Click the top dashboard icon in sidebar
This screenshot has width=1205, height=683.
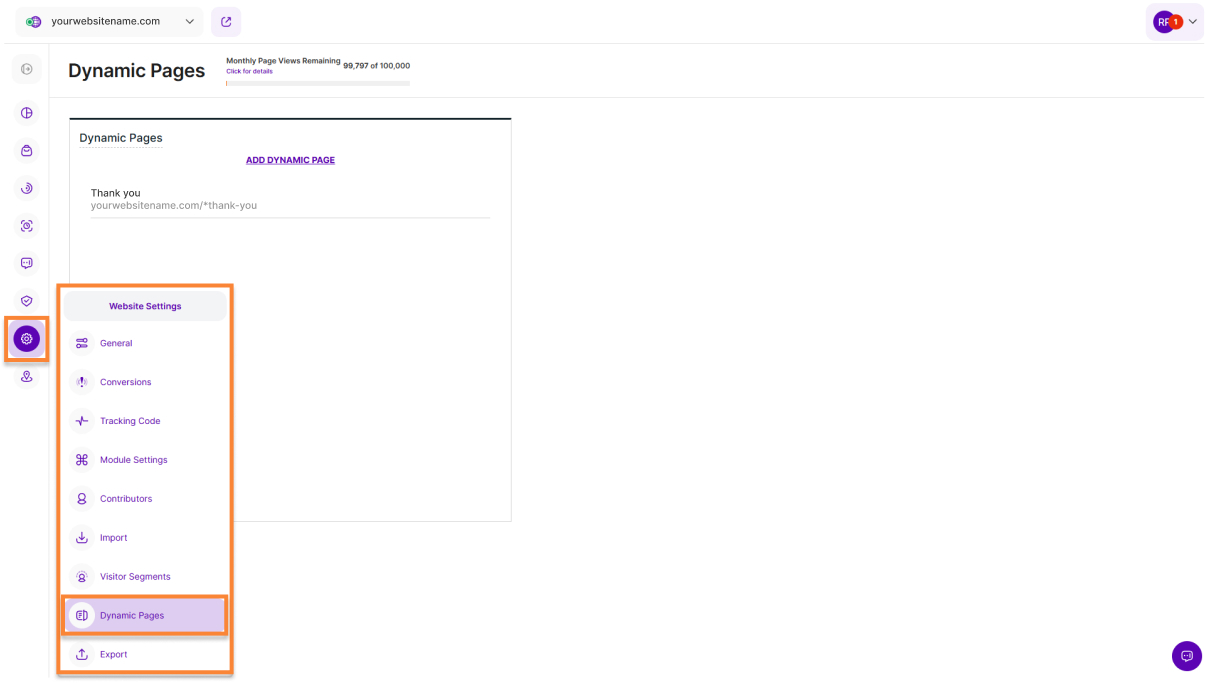tap(27, 69)
